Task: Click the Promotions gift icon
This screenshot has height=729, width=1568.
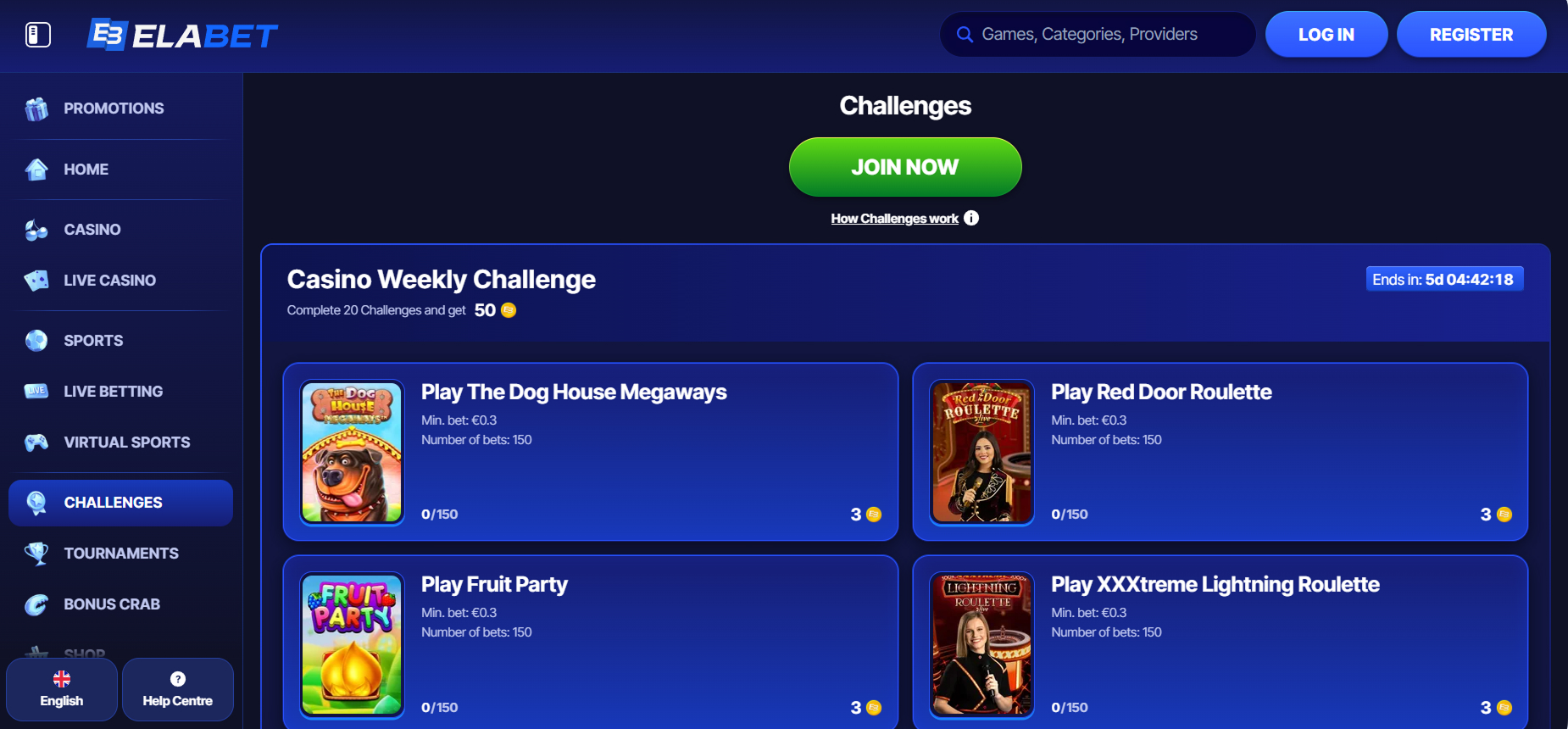Action: 36,109
